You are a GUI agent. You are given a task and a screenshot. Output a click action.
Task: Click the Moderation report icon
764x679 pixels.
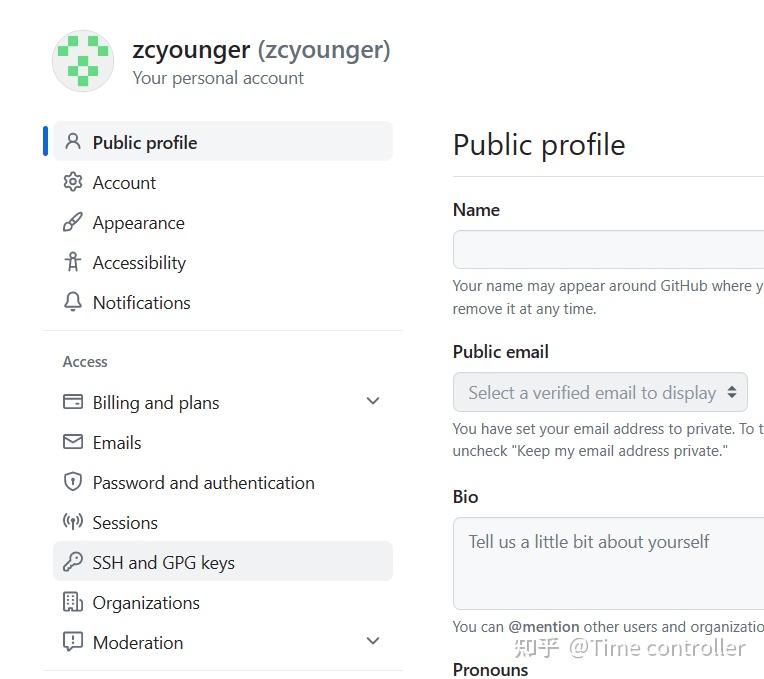[x=72, y=642]
